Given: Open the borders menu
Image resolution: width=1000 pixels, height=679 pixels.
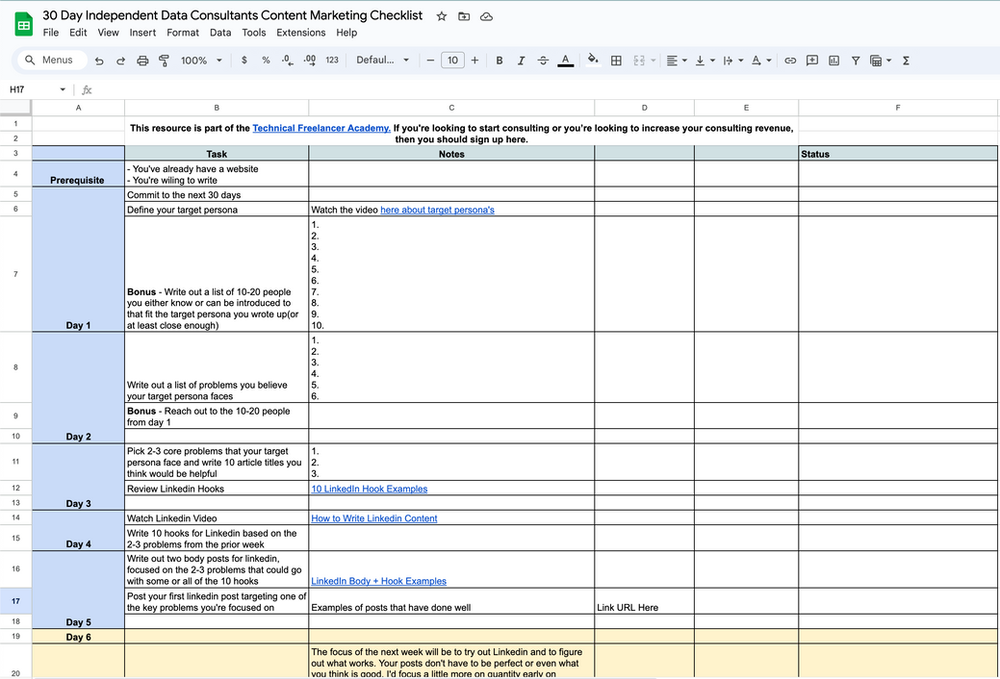Looking at the screenshot, I should pyautogui.click(x=616, y=61).
